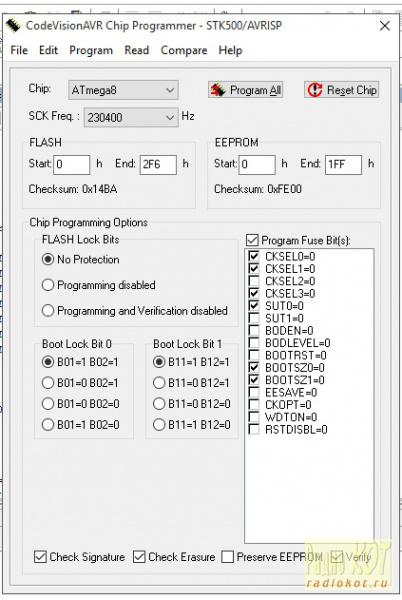The height and width of the screenshot is (600, 402).
Task: Click the Reset Chip button
Action: (342, 90)
